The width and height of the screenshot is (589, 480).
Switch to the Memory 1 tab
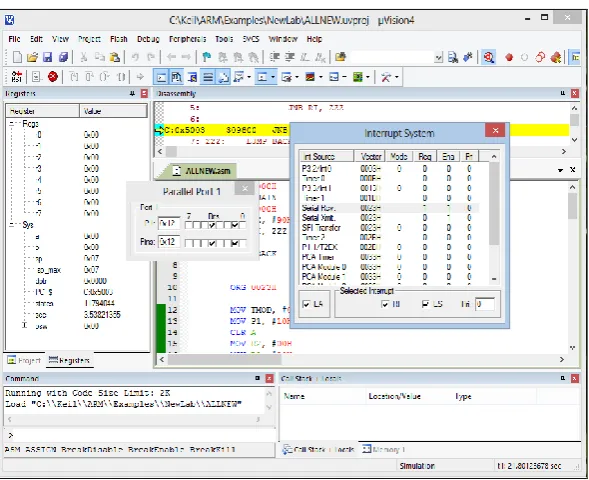[x=384, y=449]
